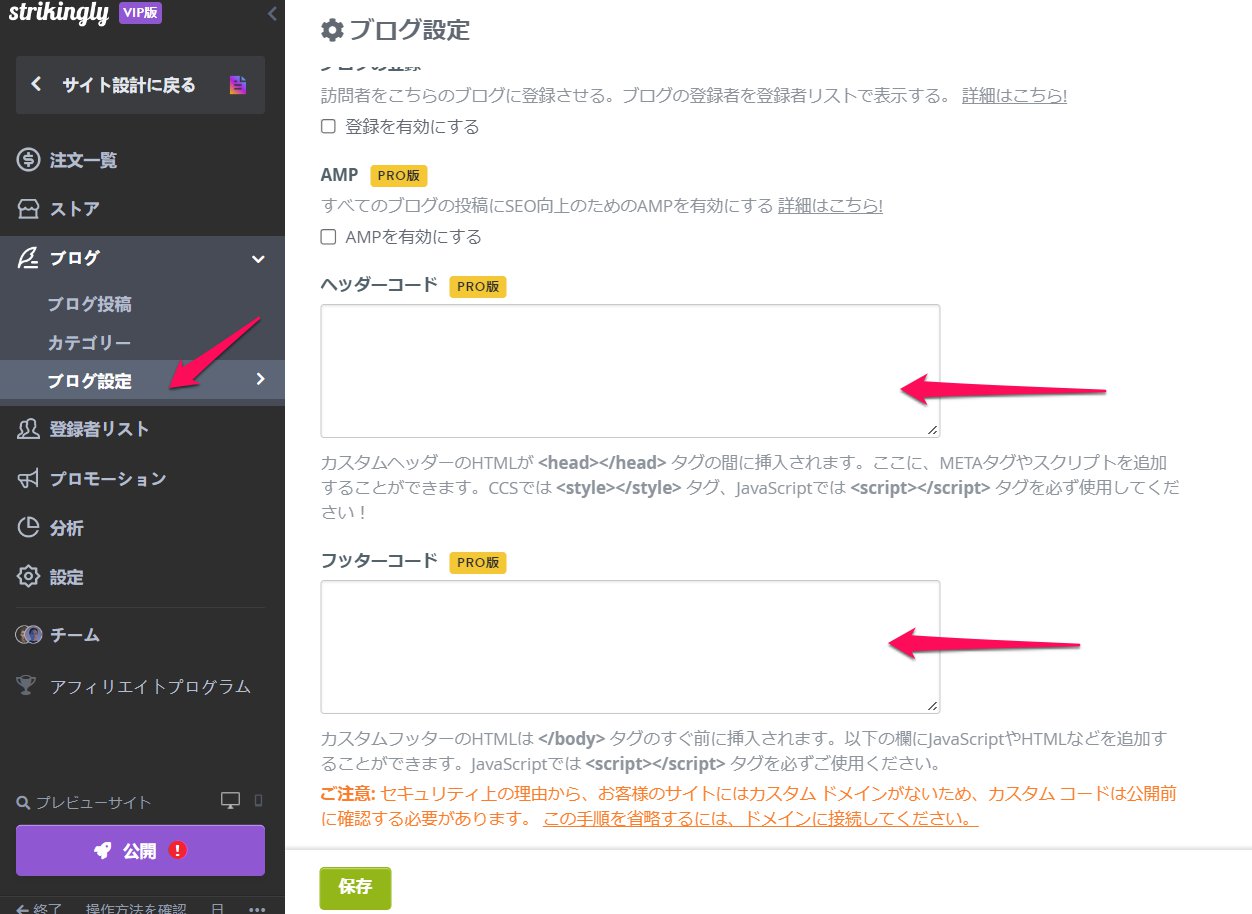
Task: Click the avatar icon beside チーム
Action: [x=28, y=635]
